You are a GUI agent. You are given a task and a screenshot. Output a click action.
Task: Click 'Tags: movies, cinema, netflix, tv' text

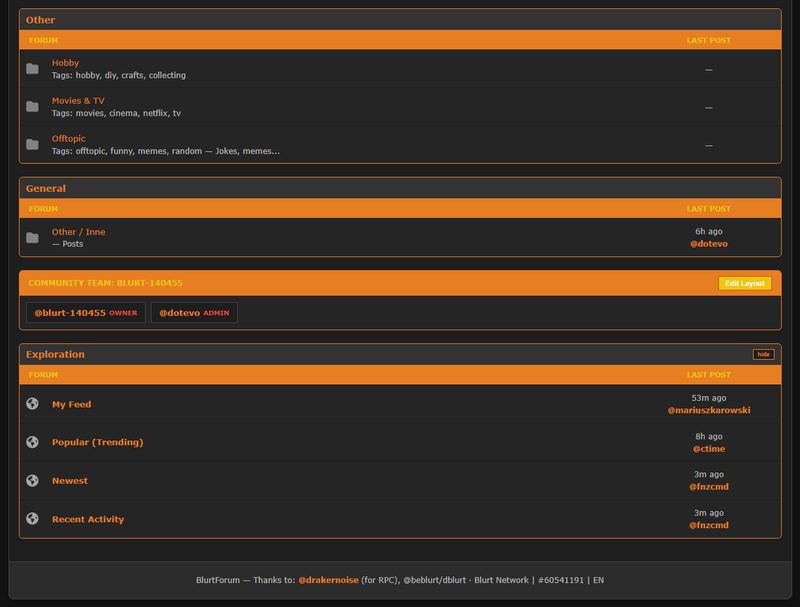click(x=116, y=113)
